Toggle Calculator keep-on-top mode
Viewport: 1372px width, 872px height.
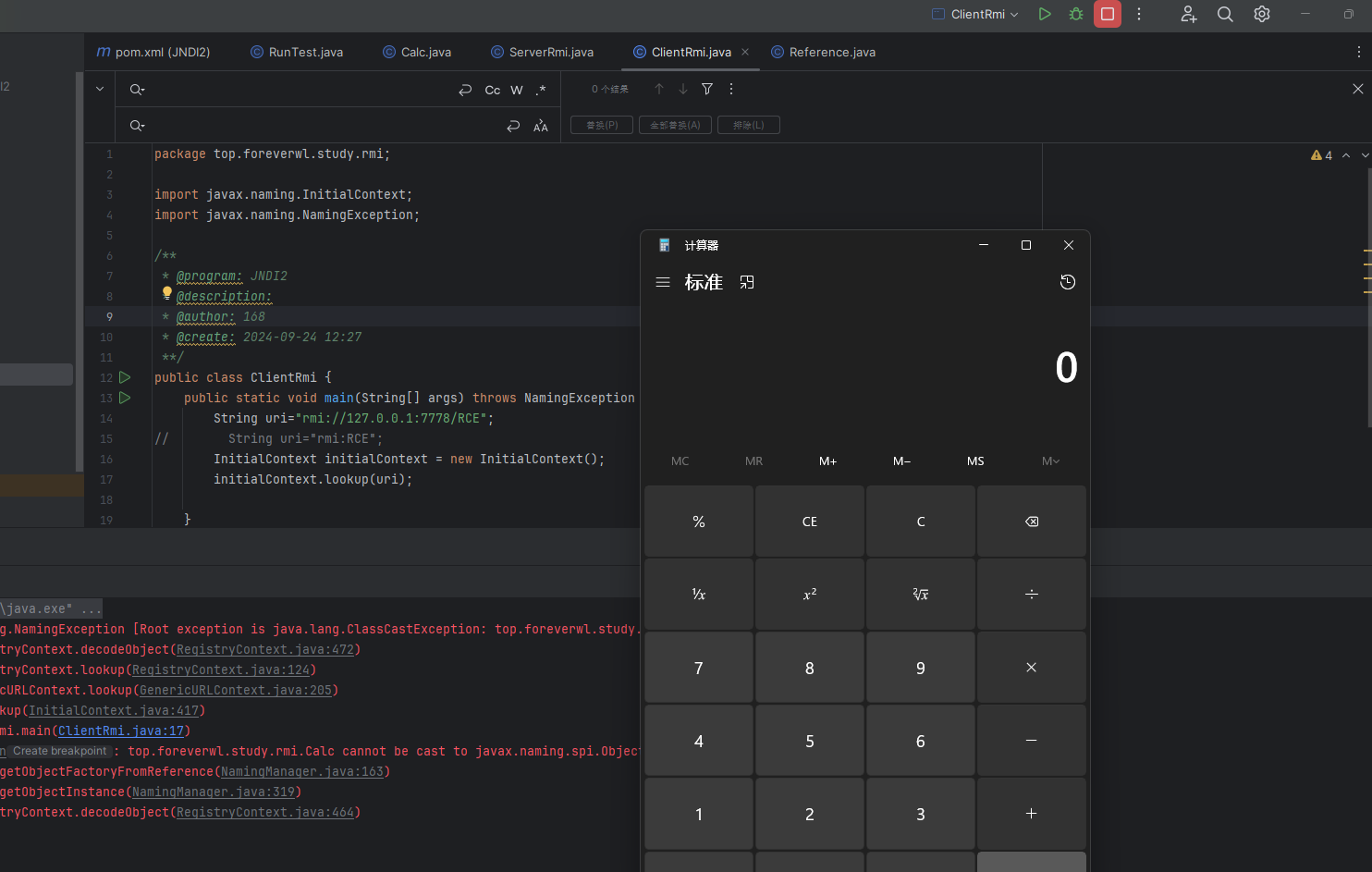tap(747, 282)
